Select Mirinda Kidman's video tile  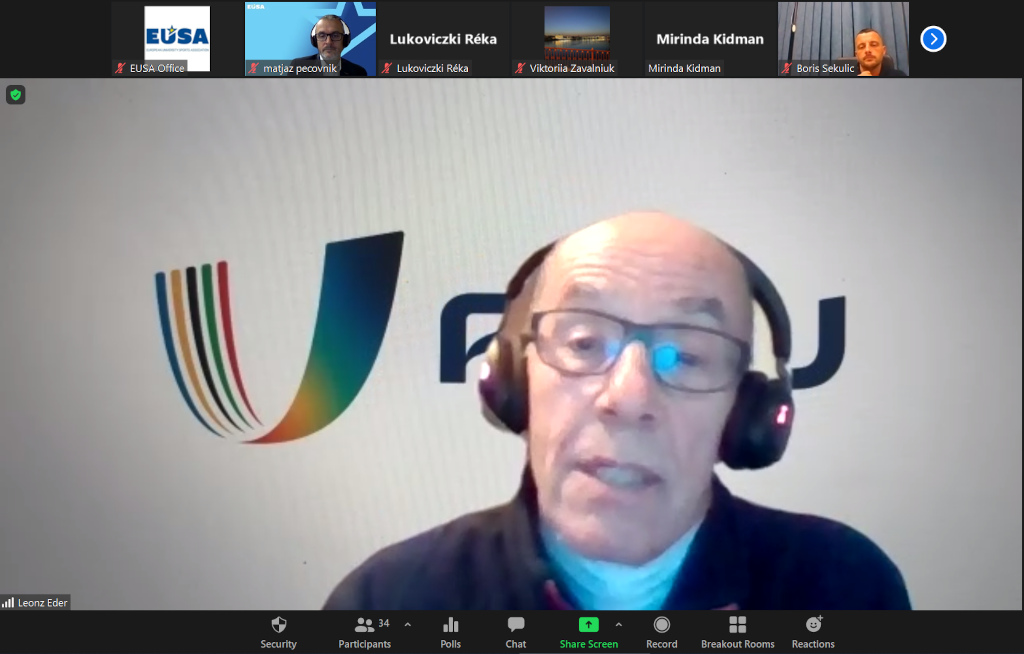(709, 39)
